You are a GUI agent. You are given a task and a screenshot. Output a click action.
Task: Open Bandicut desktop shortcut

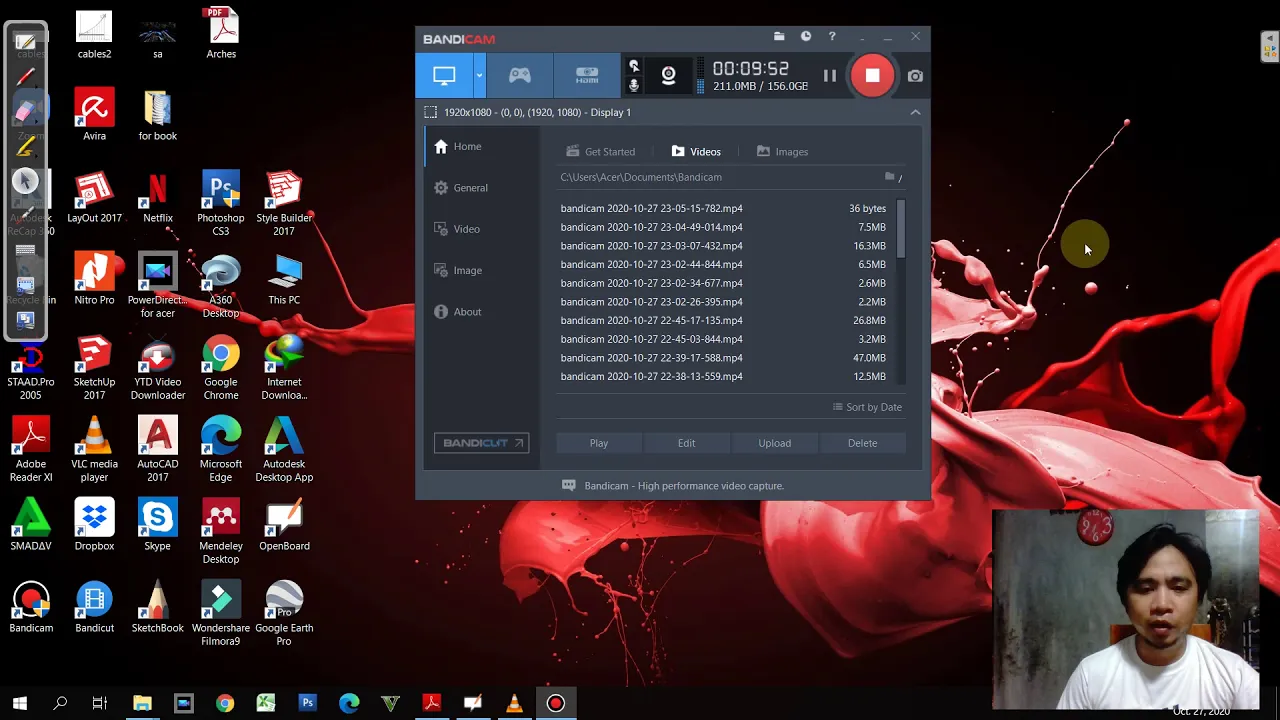(x=94, y=608)
